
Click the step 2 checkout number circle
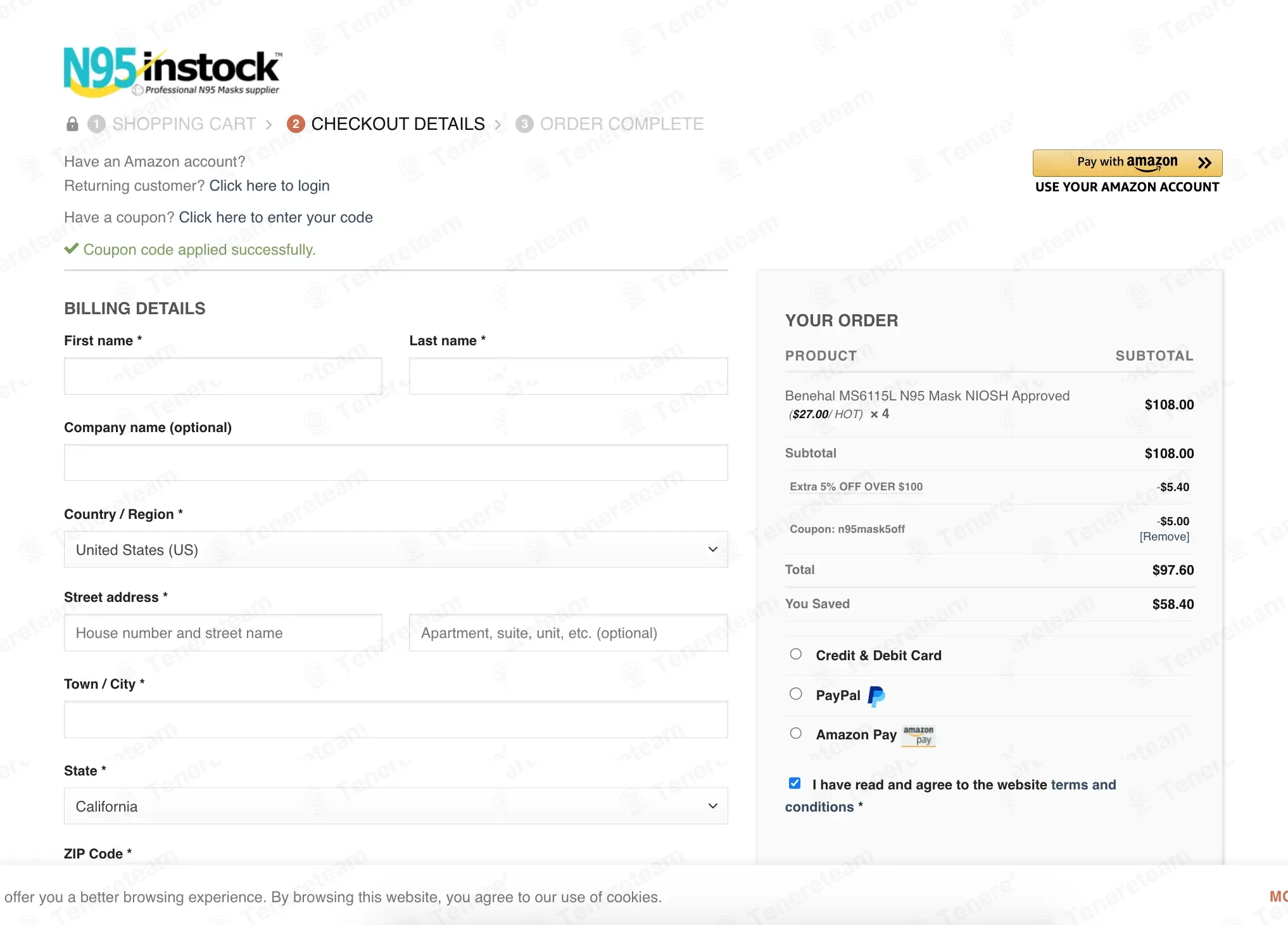pyautogui.click(x=296, y=124)
